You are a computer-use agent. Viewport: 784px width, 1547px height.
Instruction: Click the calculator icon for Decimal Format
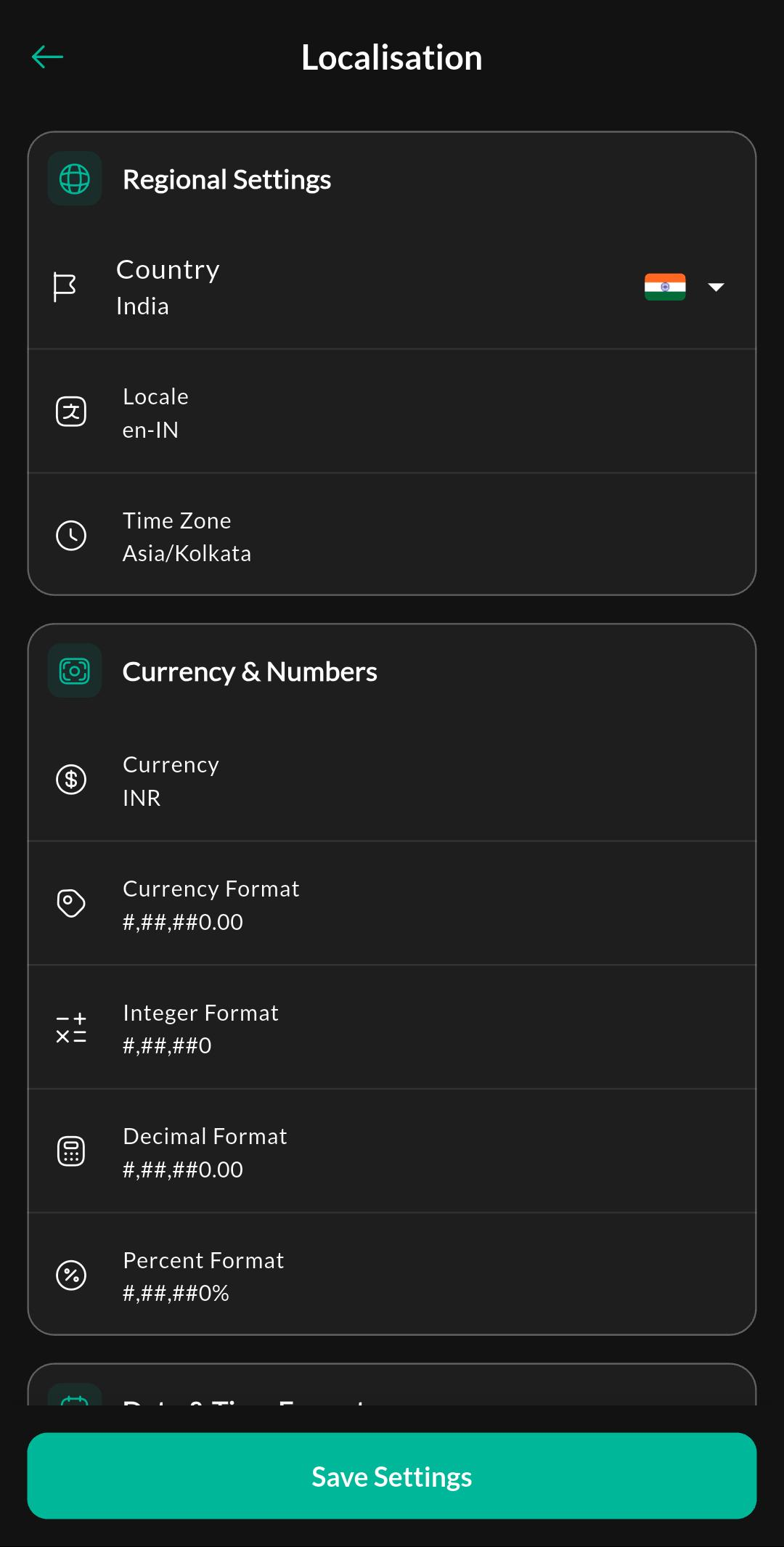click(71, 1151)
